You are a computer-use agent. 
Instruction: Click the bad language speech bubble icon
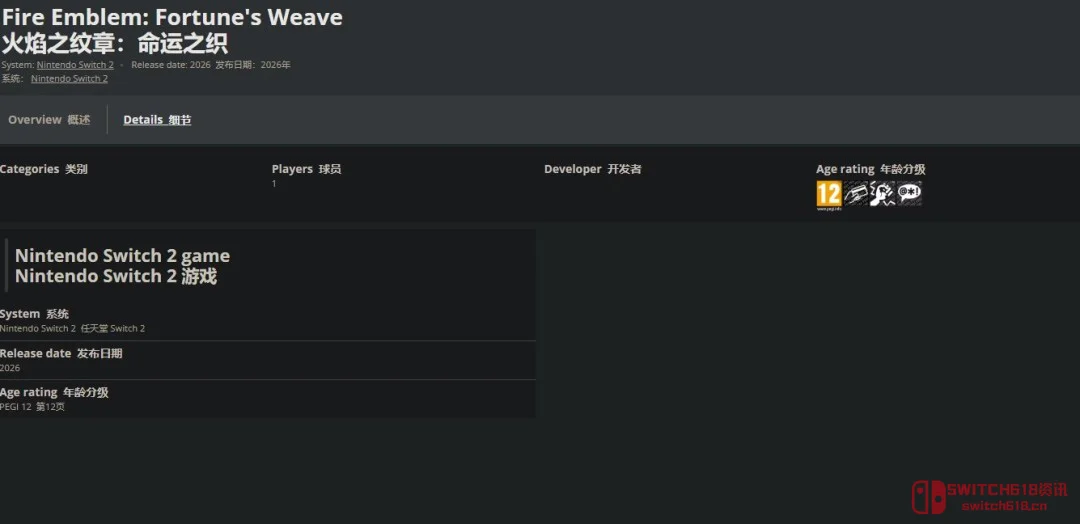pos(909,194)
